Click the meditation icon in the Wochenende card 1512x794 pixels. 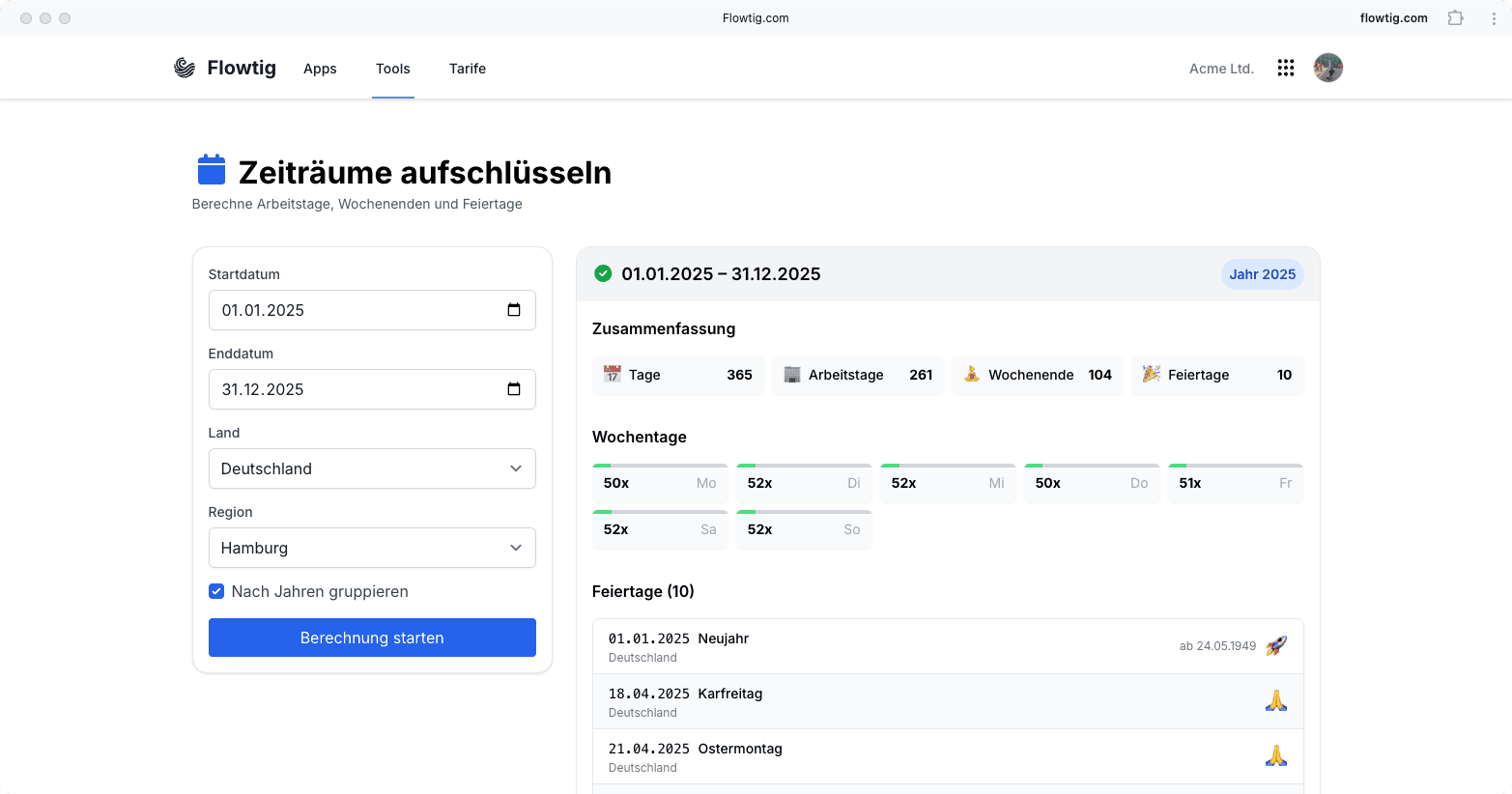tap(972, 374)
